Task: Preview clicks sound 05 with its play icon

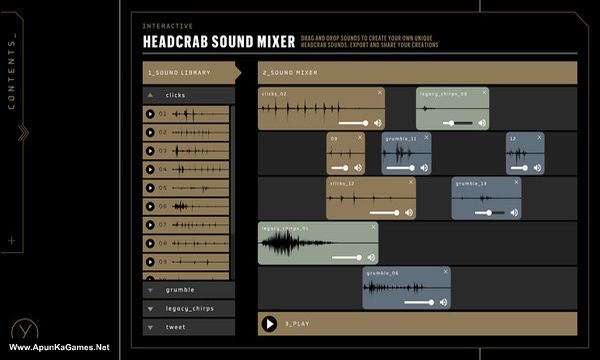Action: click(x=150, y=188)
